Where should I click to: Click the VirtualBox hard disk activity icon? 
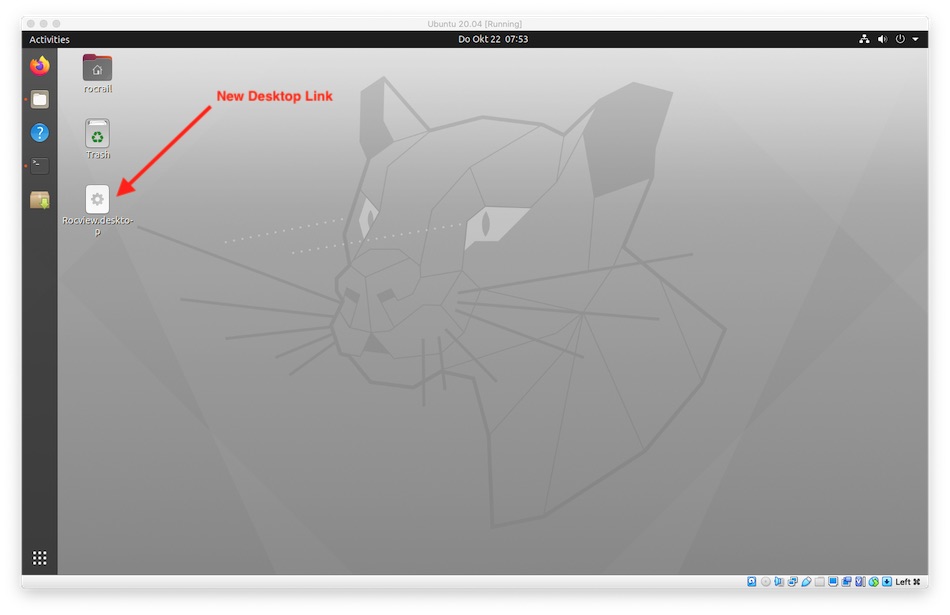[x=752, y=582]
